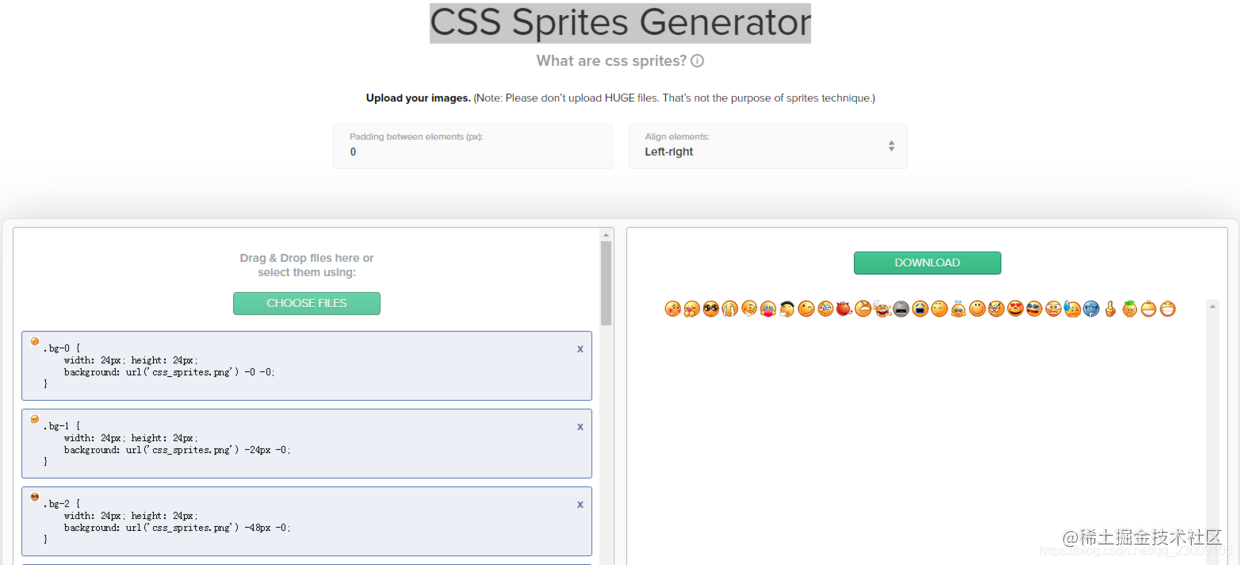Click the hand gesture emoji in sprite preview
Image resolution: width=1240 pixels, height=565 pixels.
[x=1110, y=309]
